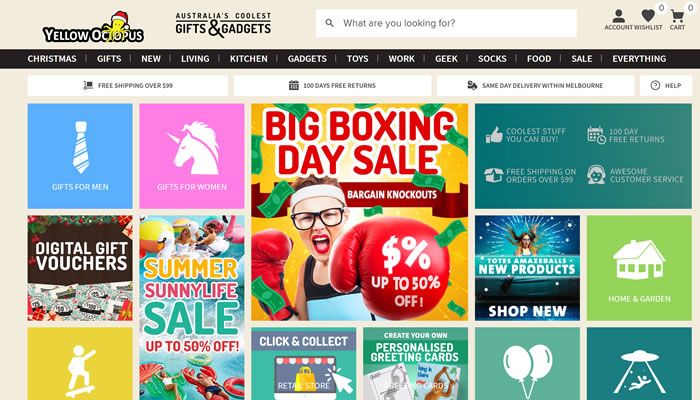Screen dimensions: 700x400
Task: Open Home & Garden house tile
Action: [639, 268]
